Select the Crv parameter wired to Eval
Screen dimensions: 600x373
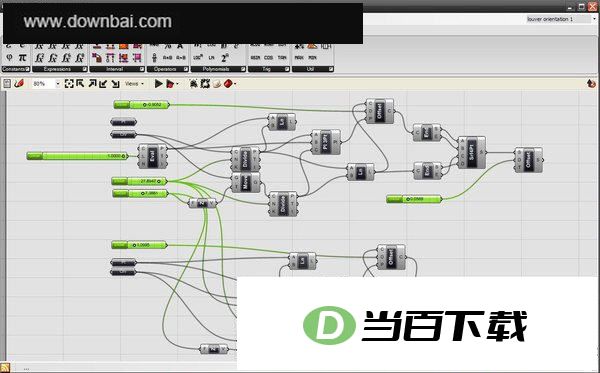123,135
